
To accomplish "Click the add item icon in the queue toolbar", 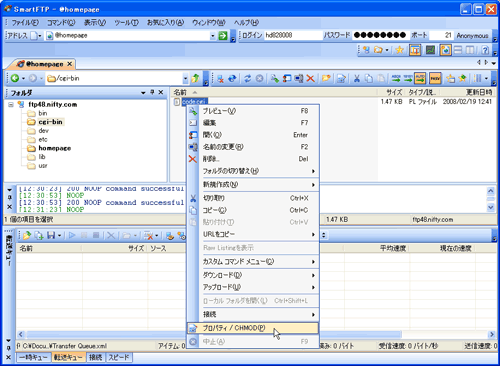I will point(39,236).
